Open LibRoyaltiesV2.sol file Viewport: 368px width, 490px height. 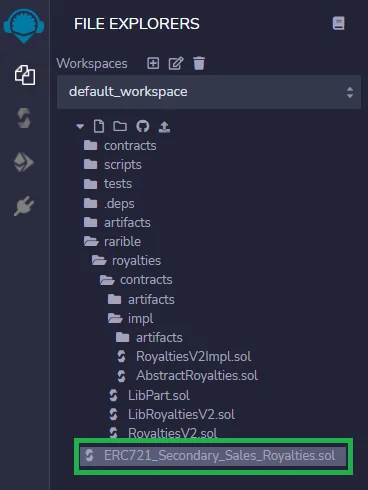tap(181, 414)
